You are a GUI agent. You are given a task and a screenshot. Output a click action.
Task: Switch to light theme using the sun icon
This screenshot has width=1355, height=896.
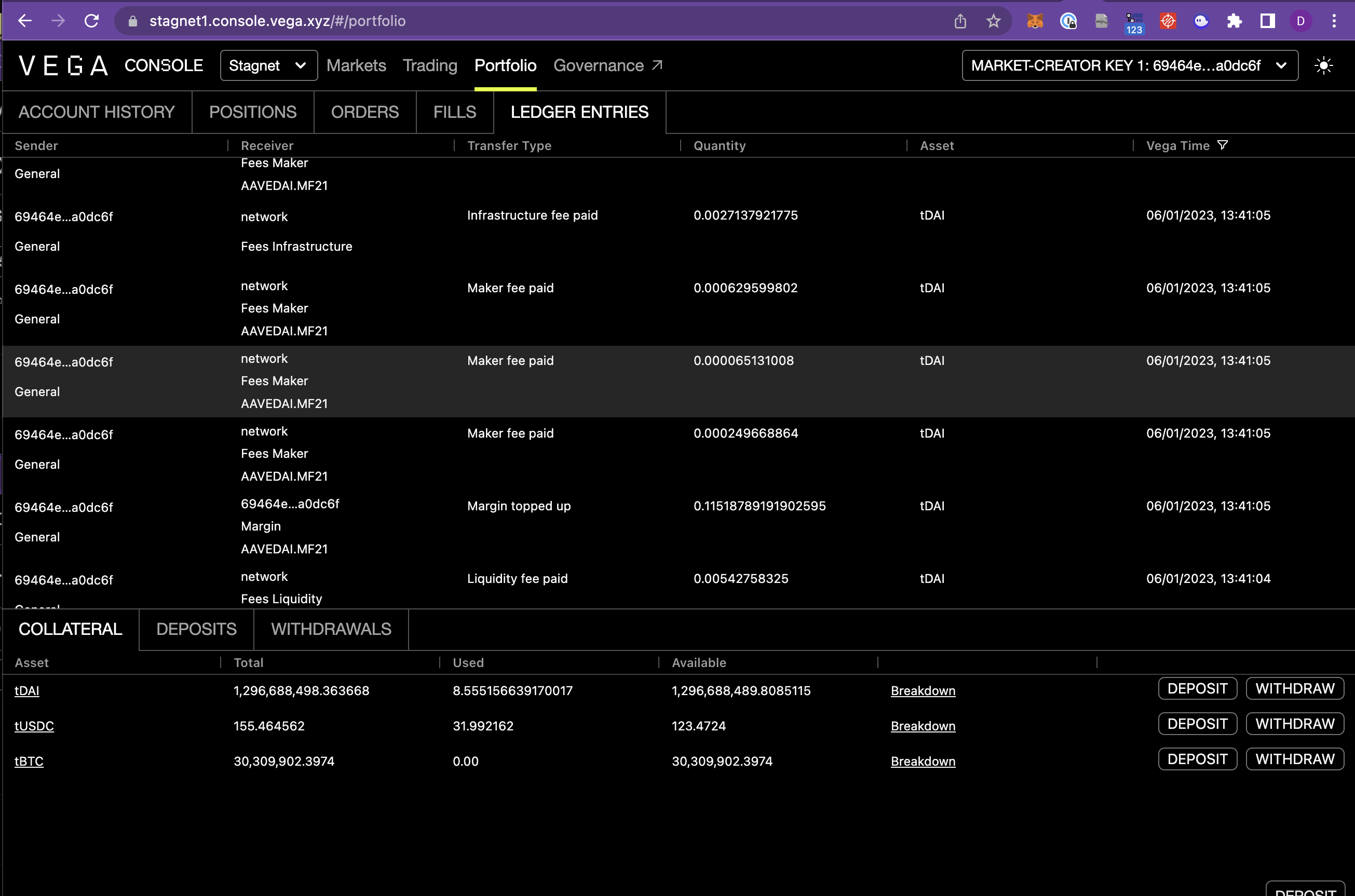tap(1325, 65)
